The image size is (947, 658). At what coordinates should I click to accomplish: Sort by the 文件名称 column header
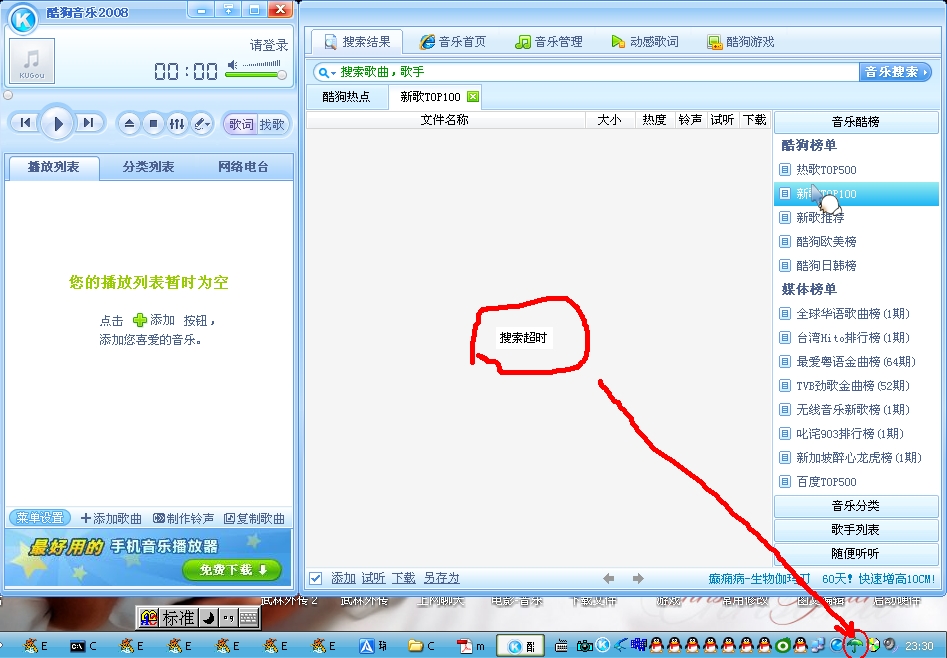tap(445, 120)
